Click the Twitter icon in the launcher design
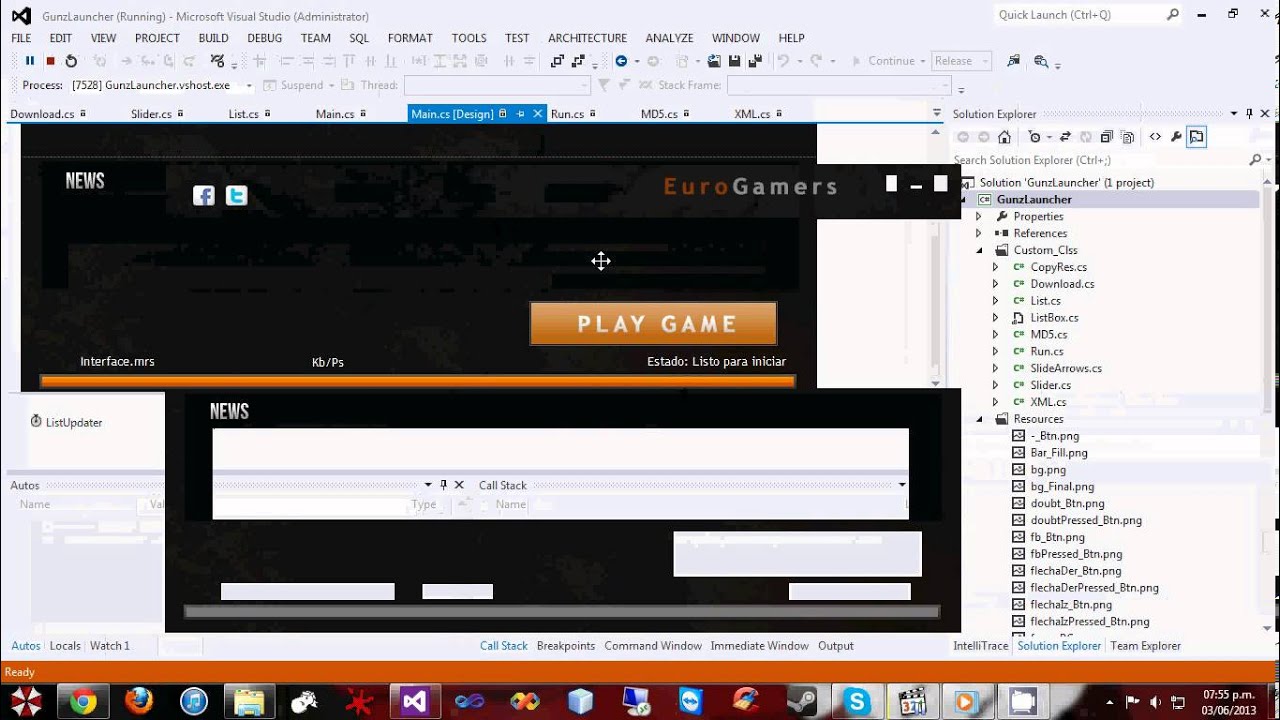The image size is (1280, 720). pos(236,196)
